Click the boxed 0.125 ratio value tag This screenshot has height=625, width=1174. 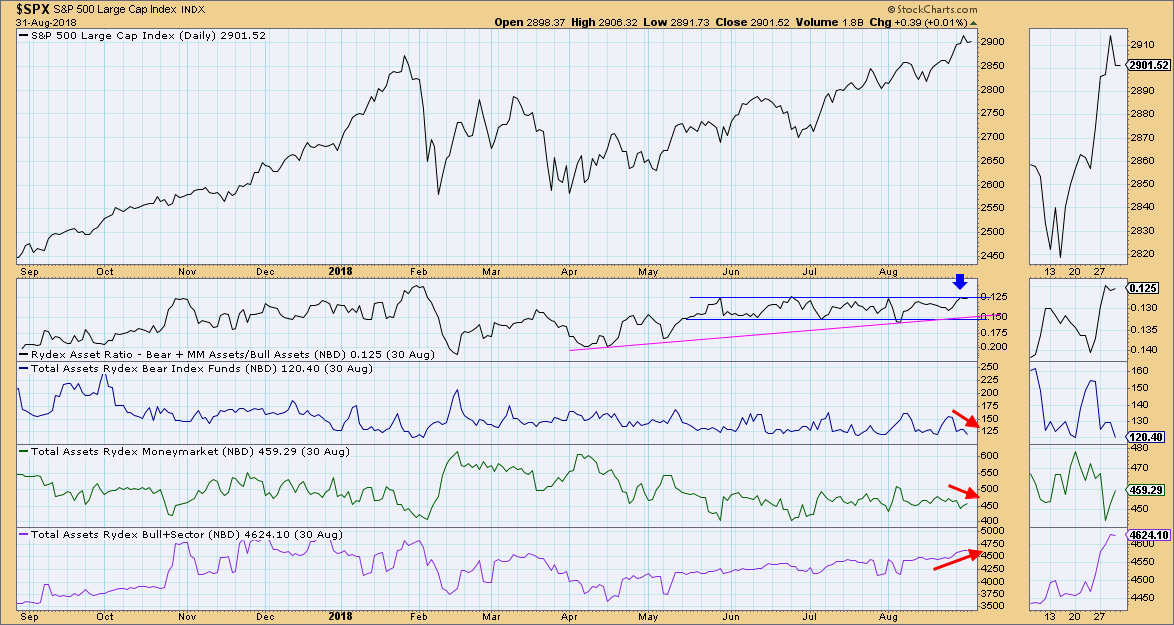1143,288
